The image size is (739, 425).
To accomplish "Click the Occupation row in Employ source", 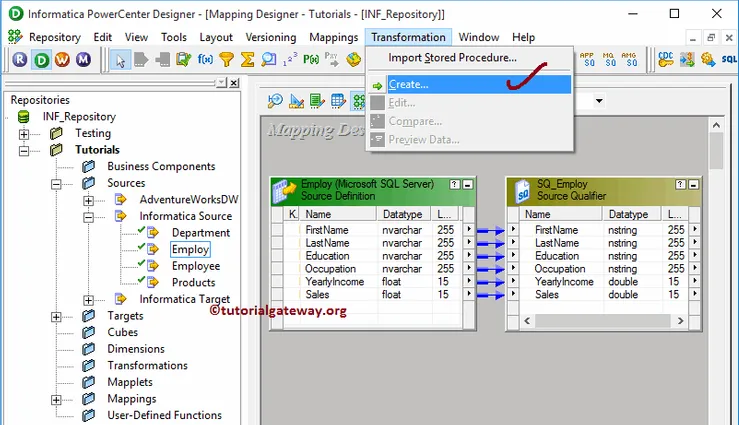I will [x=373, y=269].
